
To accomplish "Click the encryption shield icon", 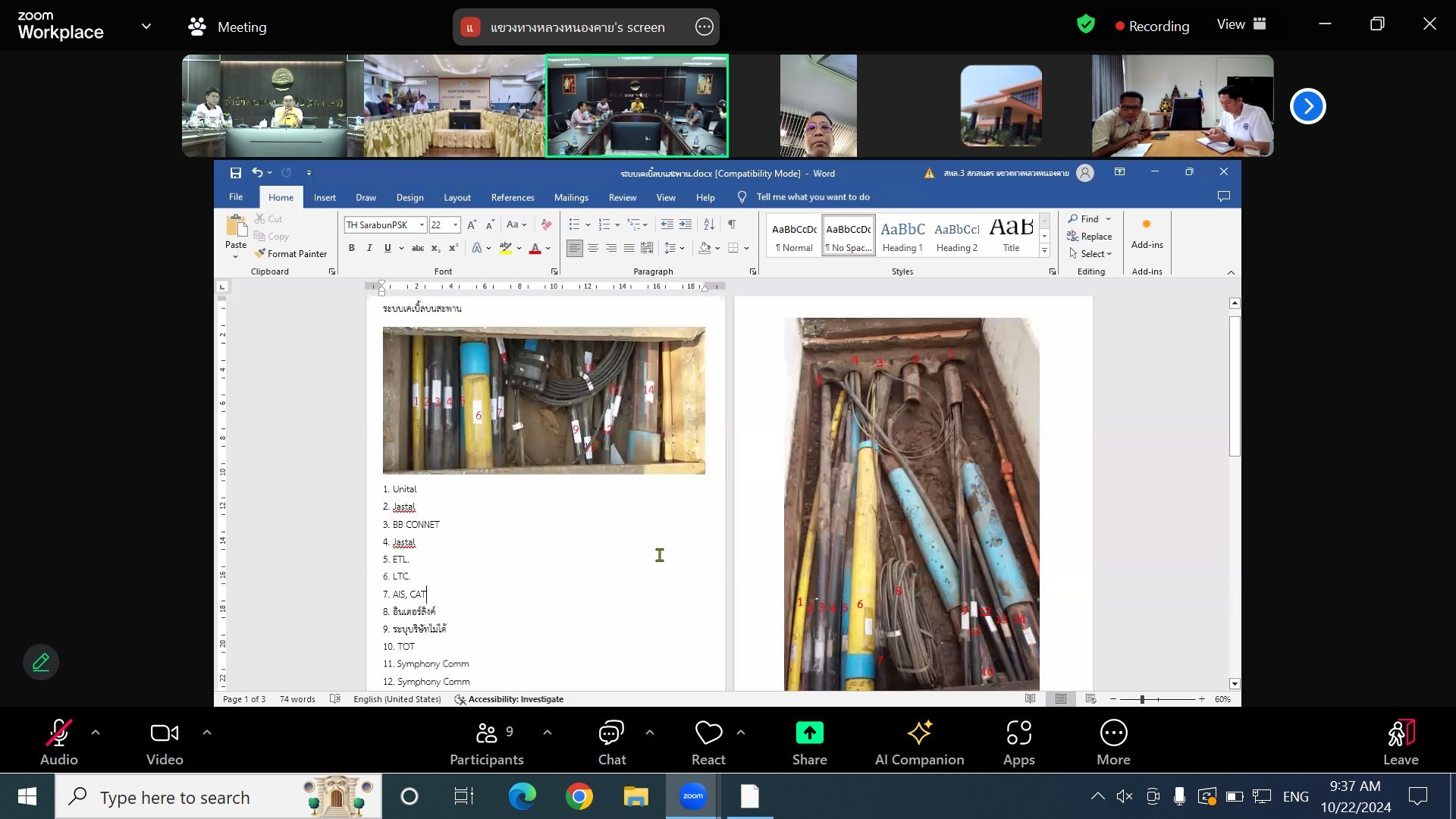I will click(x=1085, y=25).
